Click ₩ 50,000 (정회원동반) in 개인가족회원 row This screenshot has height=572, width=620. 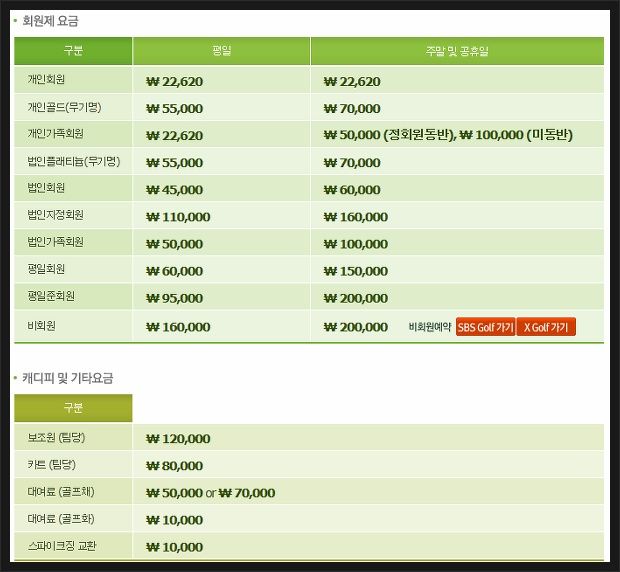click(389, 135)
